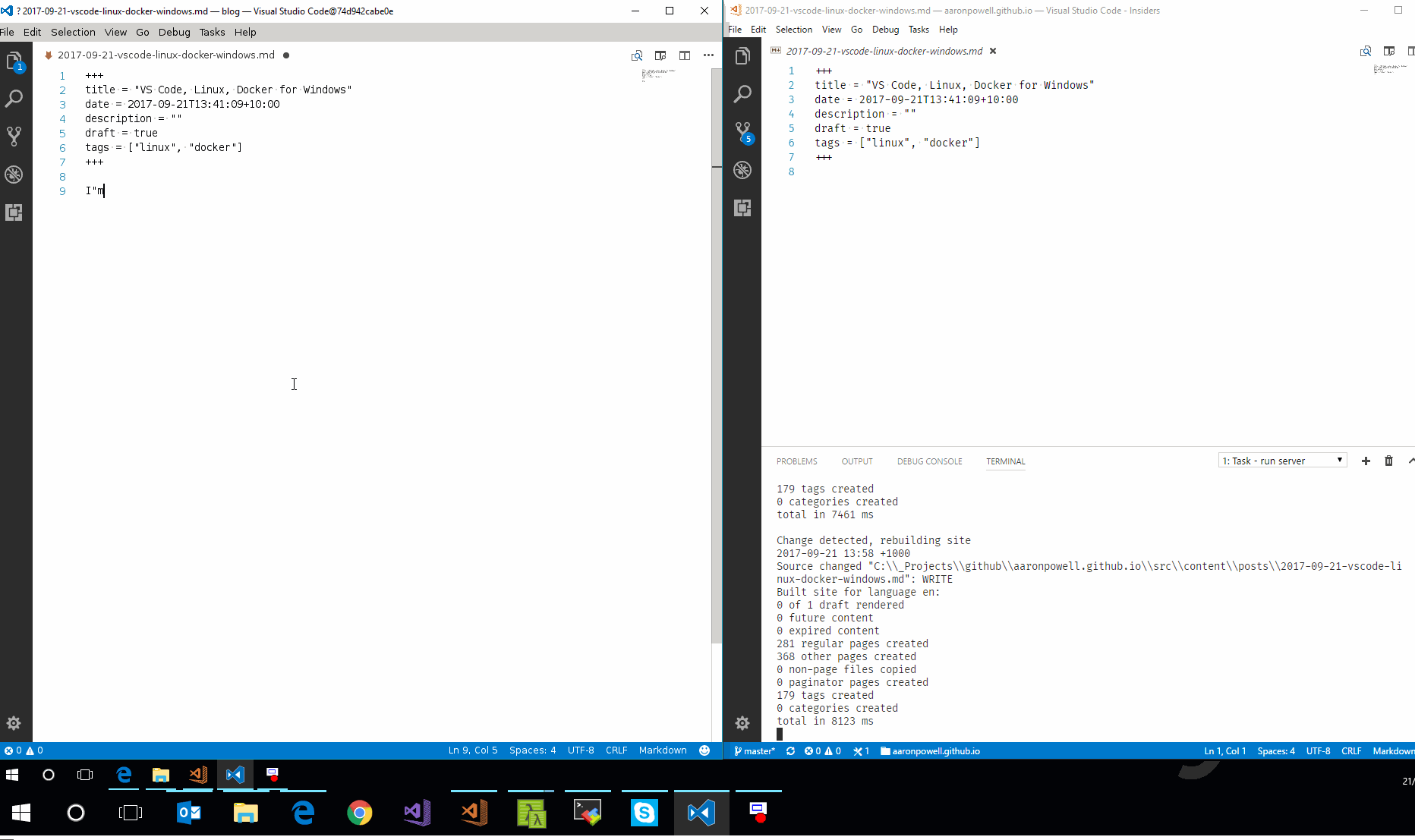
Task: Send feedback via the smiley icon
Action: (x=704, y=750)
